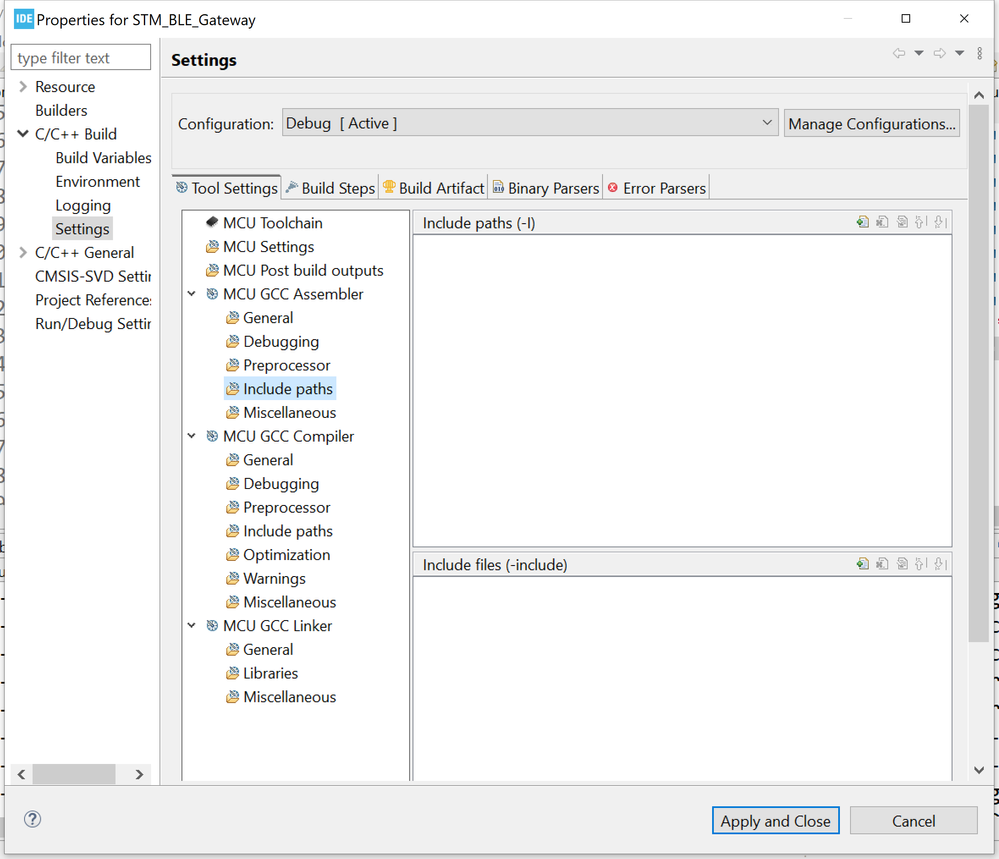Click Manage Configurations button
Image resolution: width=999 pixels, height=859 pixels.
(x=872, y=124)
